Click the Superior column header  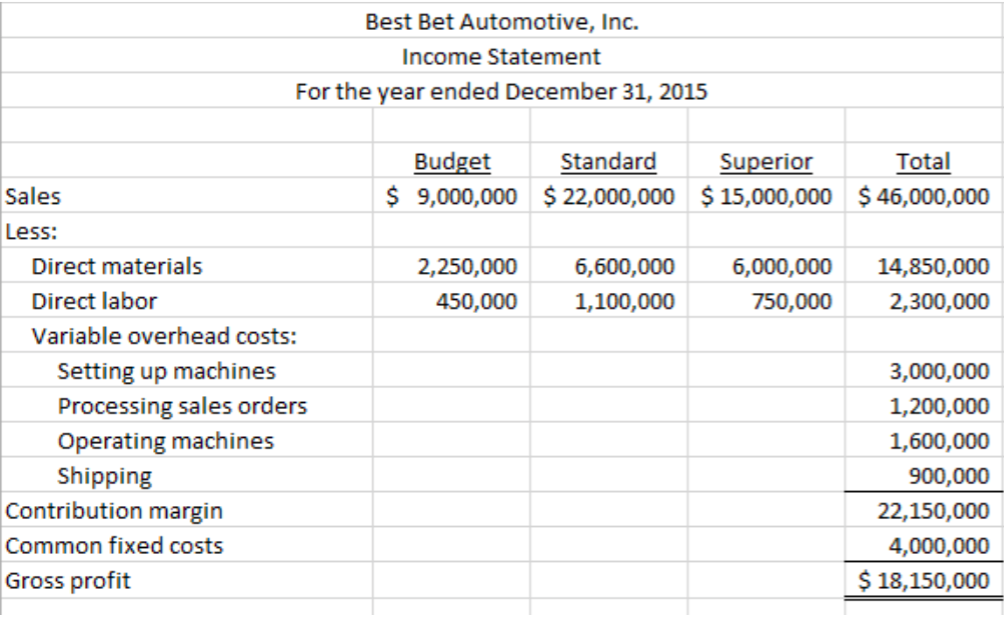point(766,162)
